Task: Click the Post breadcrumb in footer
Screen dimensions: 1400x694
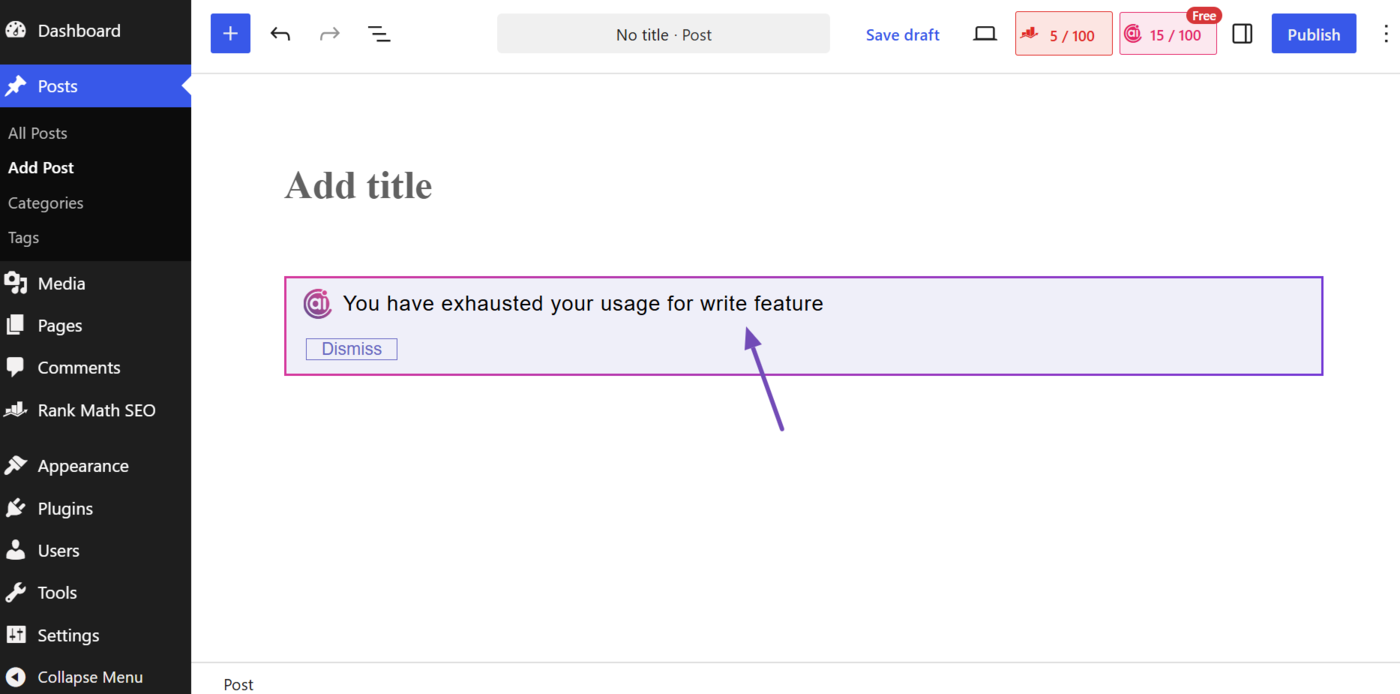Action: (238, 684)
